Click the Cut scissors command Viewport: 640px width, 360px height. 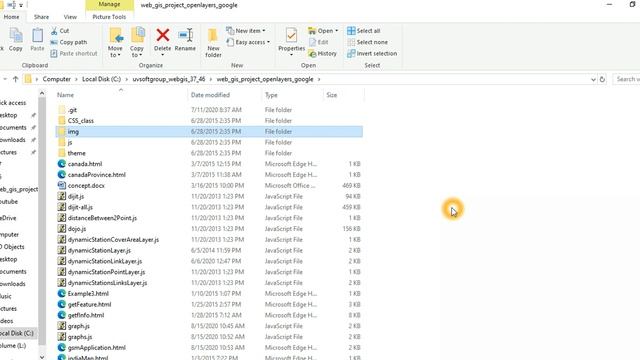60,31
